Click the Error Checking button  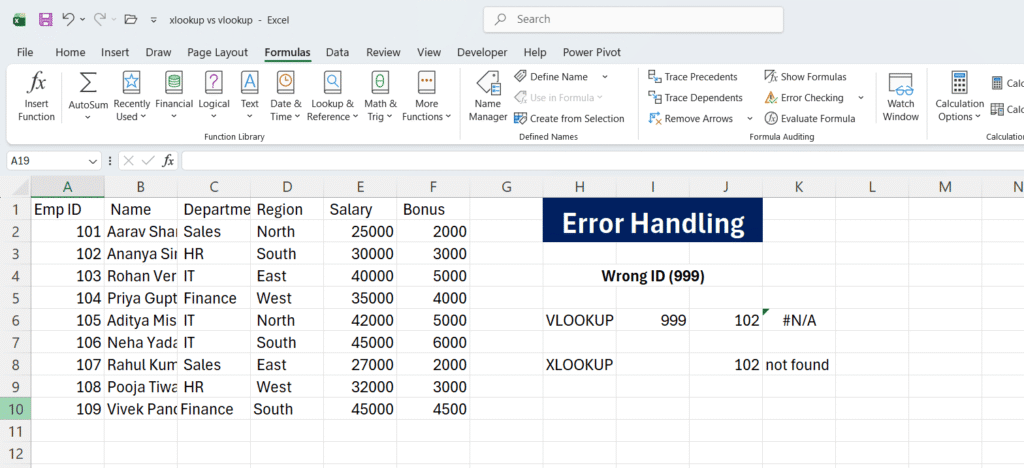805,98
